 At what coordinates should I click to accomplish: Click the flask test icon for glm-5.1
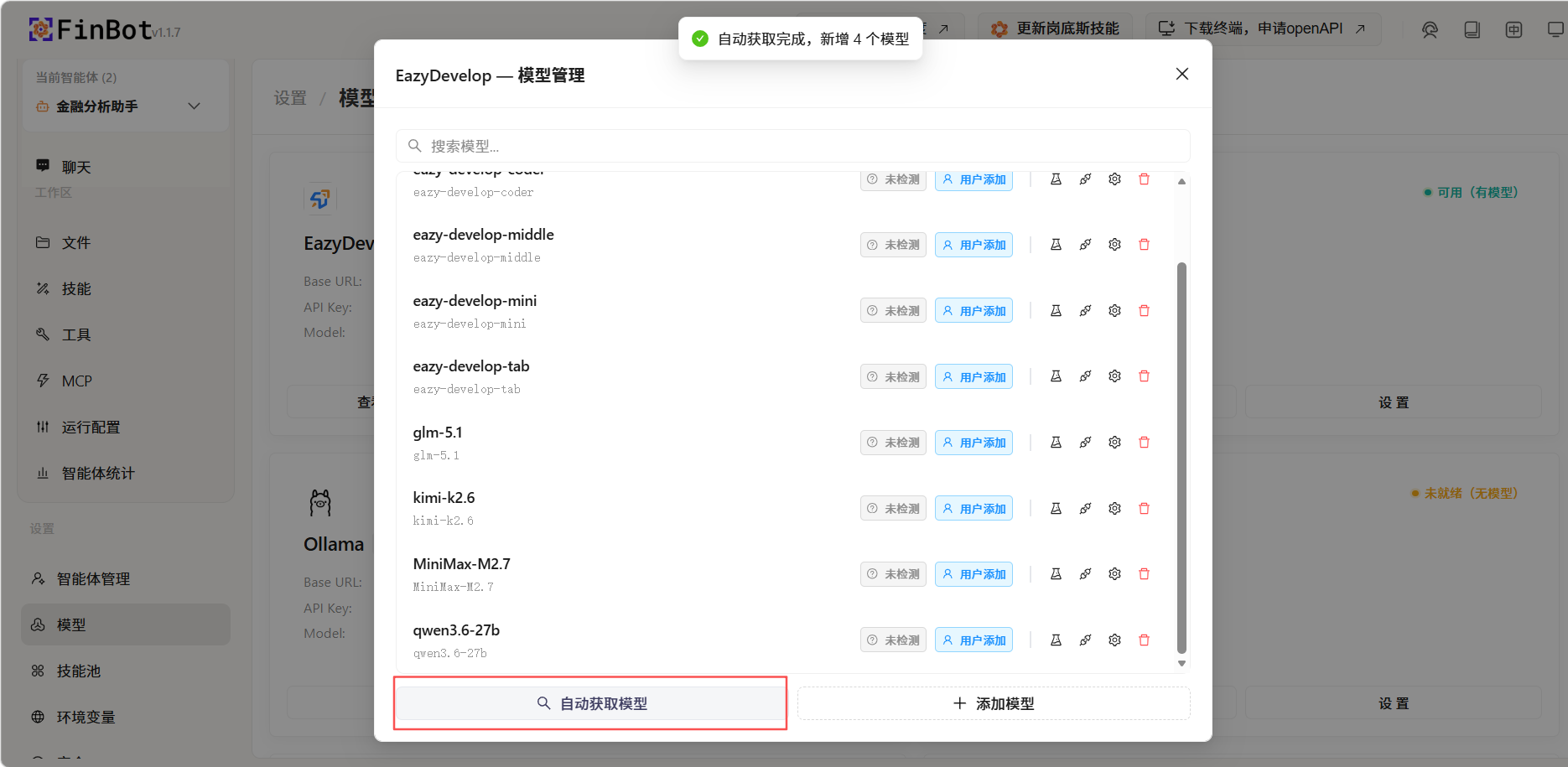pyautogui.click(x=1056, y=443)
